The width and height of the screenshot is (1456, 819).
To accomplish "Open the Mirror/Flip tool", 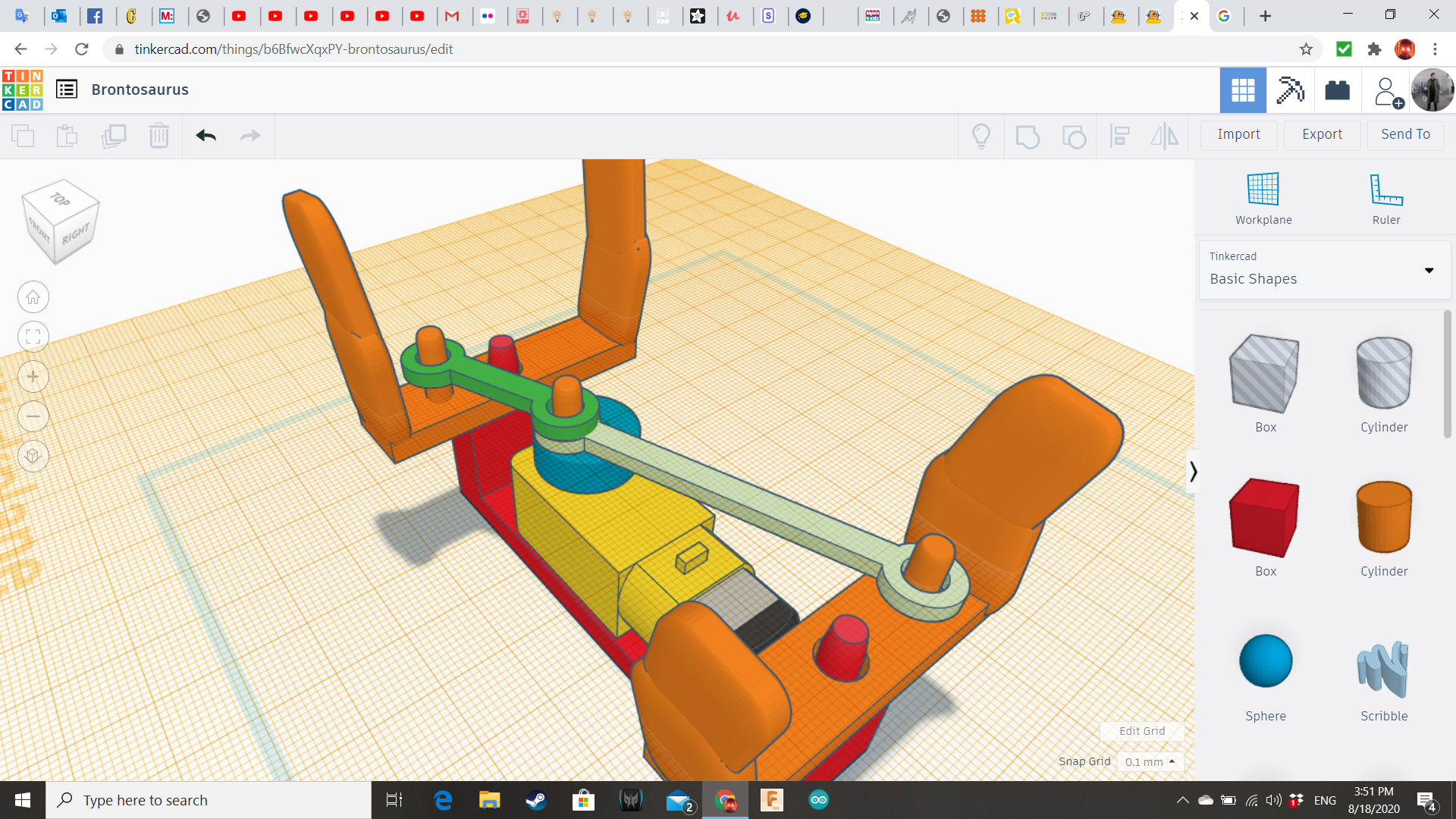I will point(1165,136).
